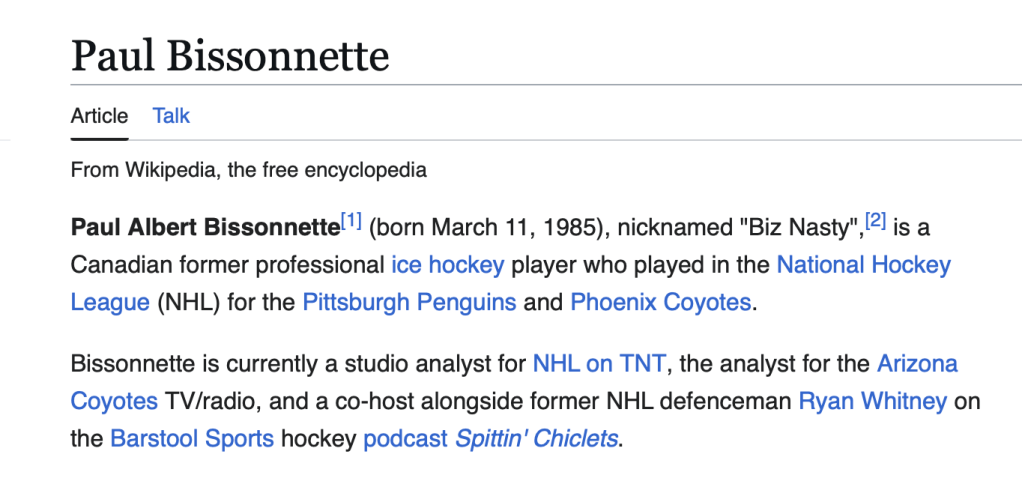Follow the podcast link

click(x=404, y=438)
